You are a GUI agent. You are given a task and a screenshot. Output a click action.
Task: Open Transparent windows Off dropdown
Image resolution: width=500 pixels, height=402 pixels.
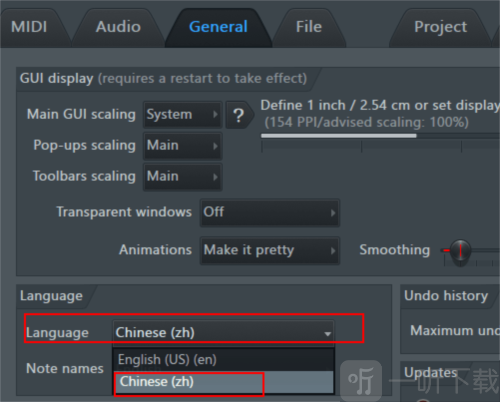pos(270,213)
